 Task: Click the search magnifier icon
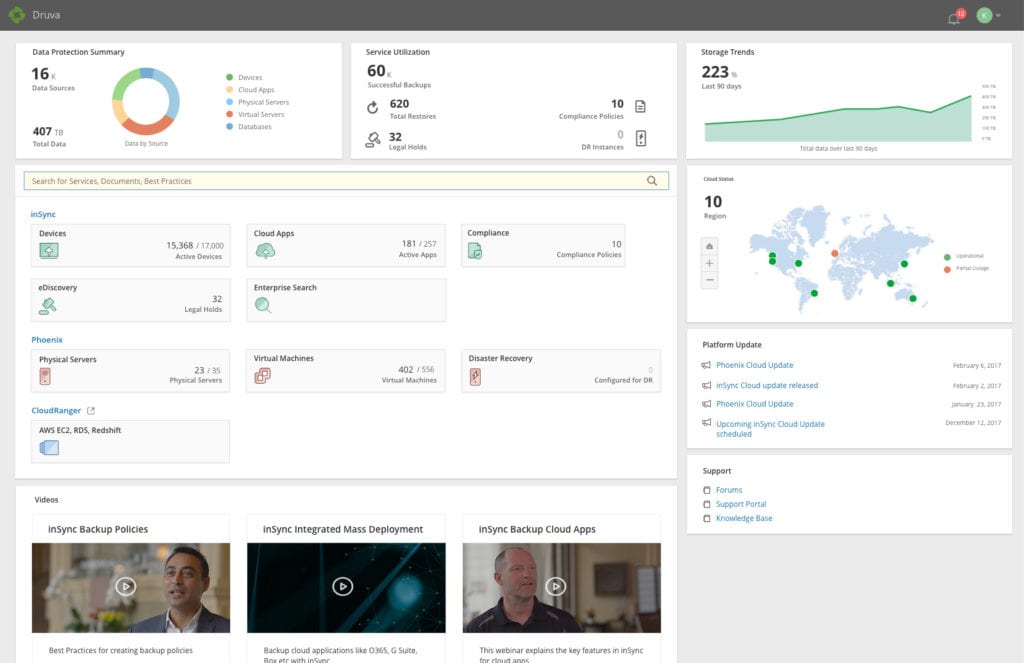click(652, 181)
